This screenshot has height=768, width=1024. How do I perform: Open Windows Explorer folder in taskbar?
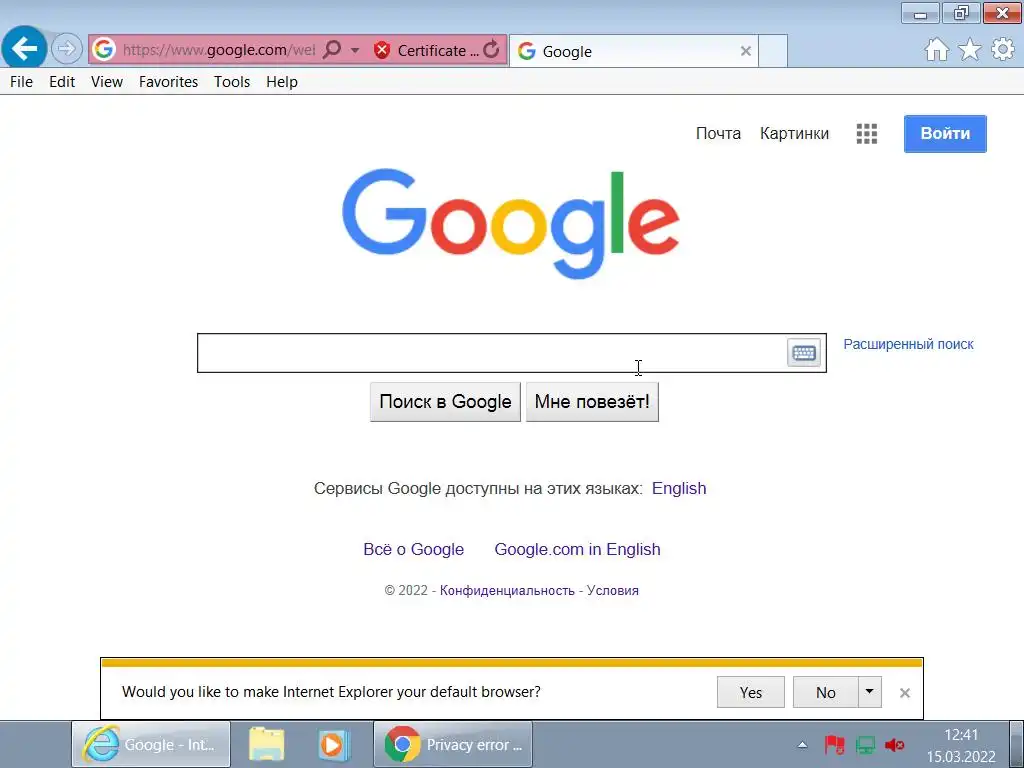(266, 744)
